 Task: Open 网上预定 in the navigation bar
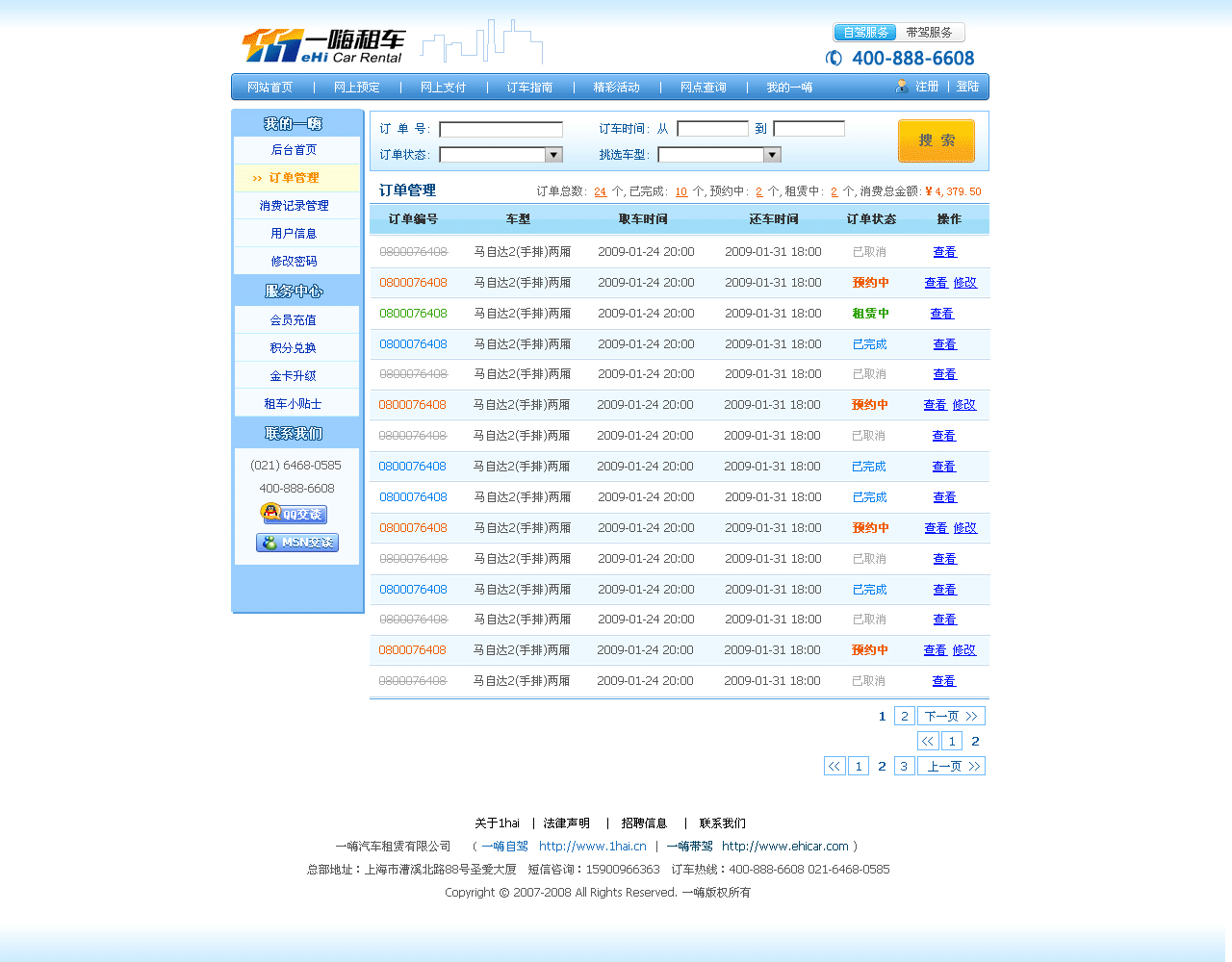(356, 88)
